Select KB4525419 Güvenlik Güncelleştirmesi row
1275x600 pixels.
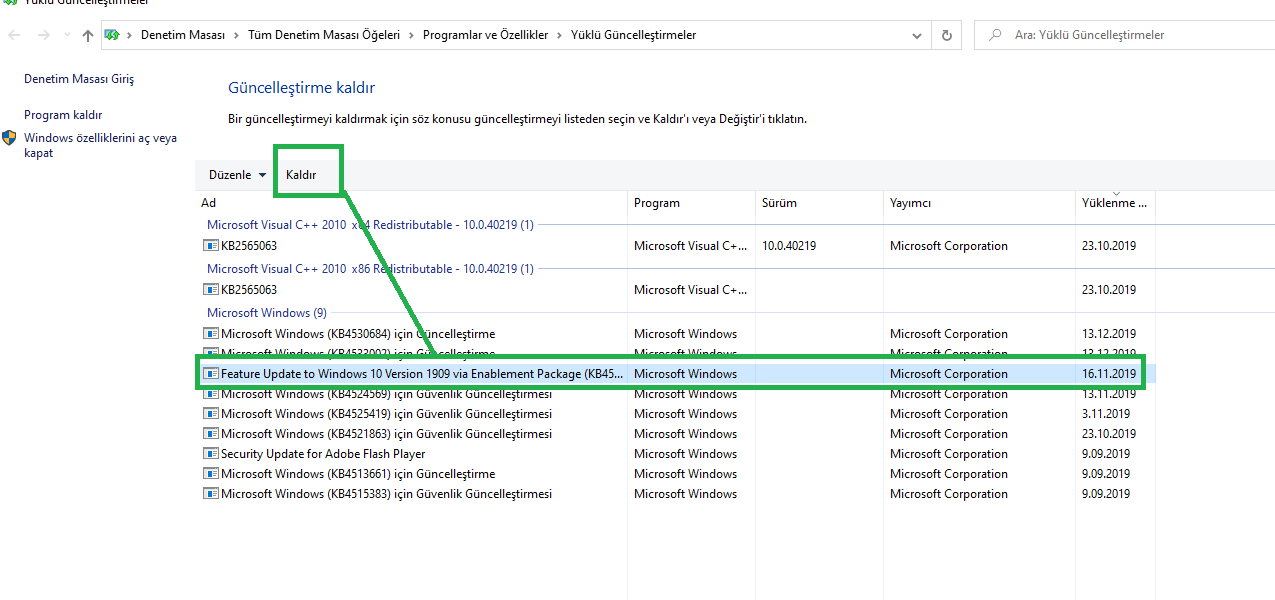[x=675, y=414]
